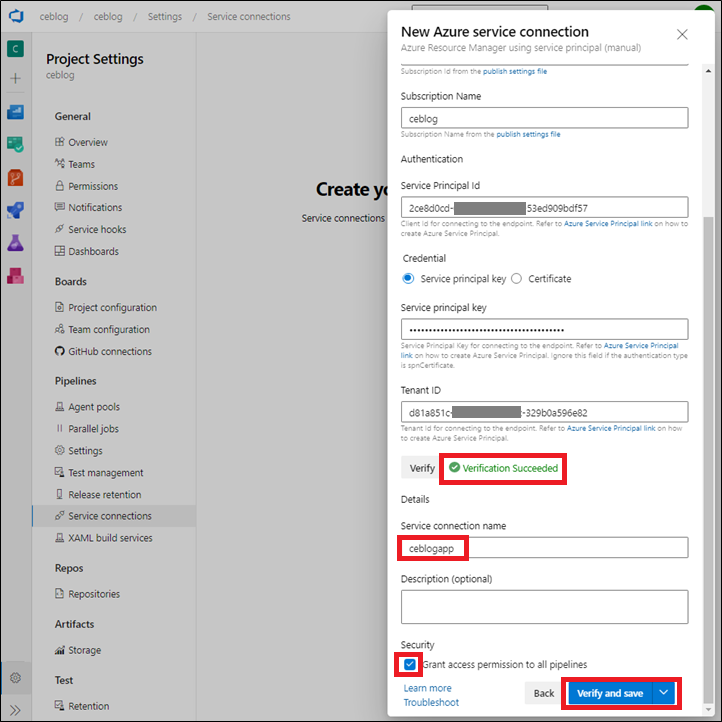Image resolution: width=722 pixels, height=722 pixels.
Task: Open Azure Service Principal link under Tenant ID
Action: (611, 428)
